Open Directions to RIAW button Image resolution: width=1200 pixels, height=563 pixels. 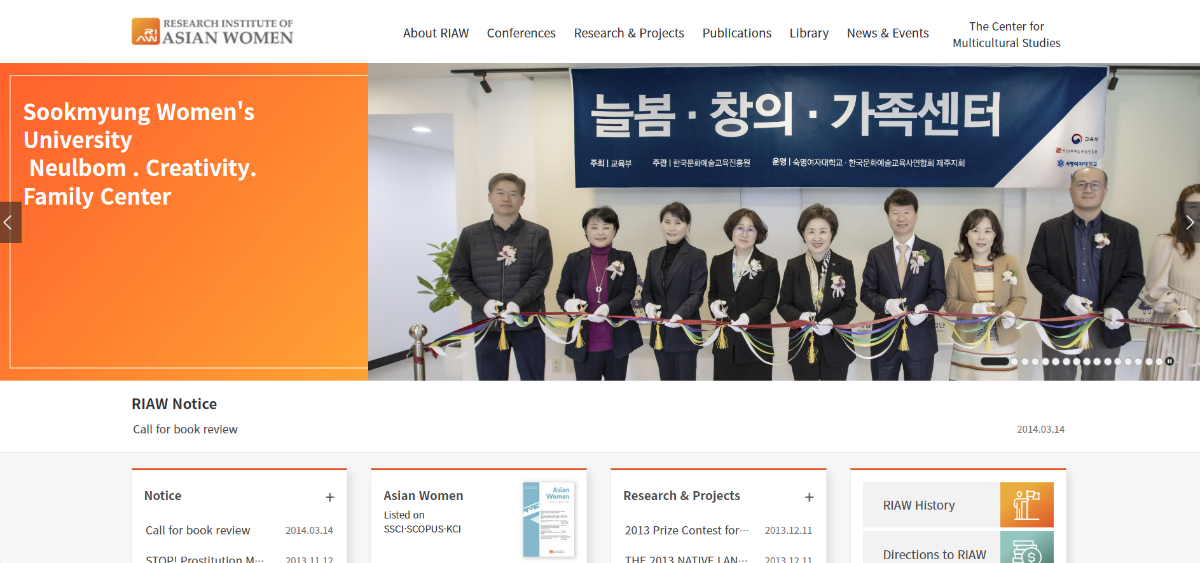pos(958,547)
